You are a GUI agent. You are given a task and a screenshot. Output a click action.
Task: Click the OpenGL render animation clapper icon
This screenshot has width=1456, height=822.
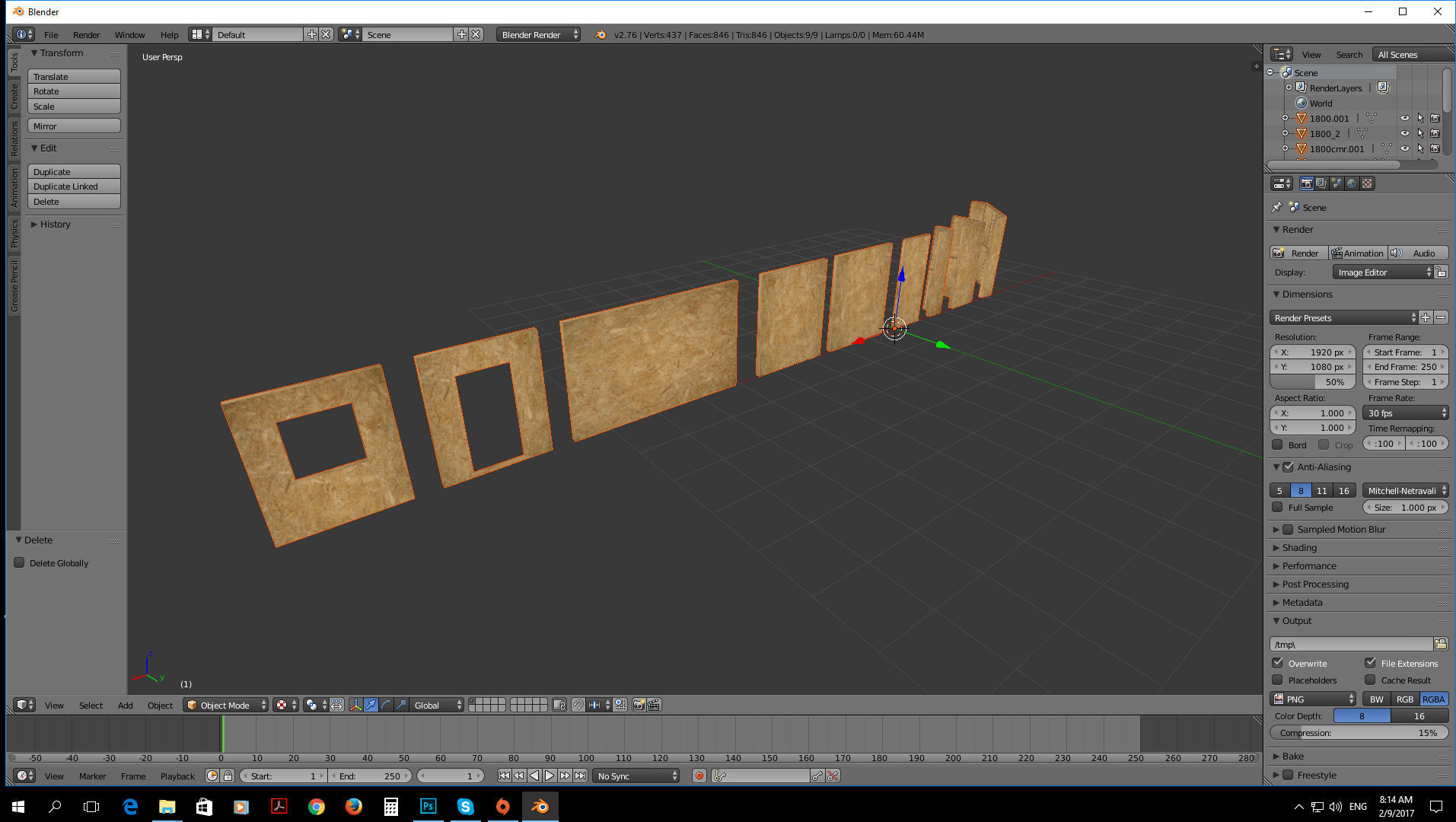pyautogui.click(x=654, y=706)
